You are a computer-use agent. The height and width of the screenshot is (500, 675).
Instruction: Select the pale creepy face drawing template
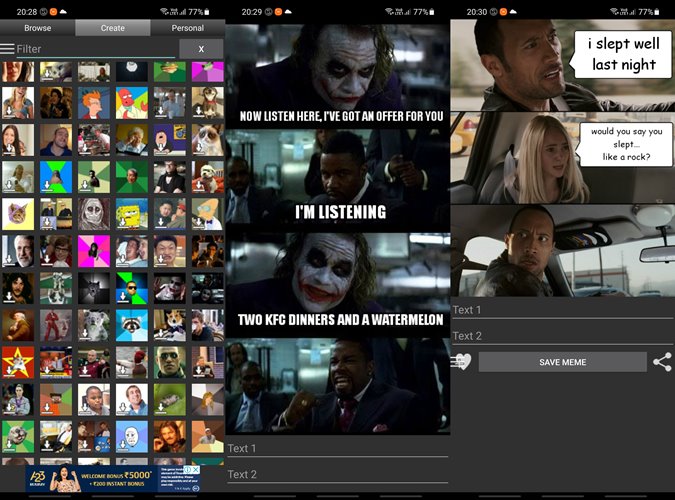point(94,214)
